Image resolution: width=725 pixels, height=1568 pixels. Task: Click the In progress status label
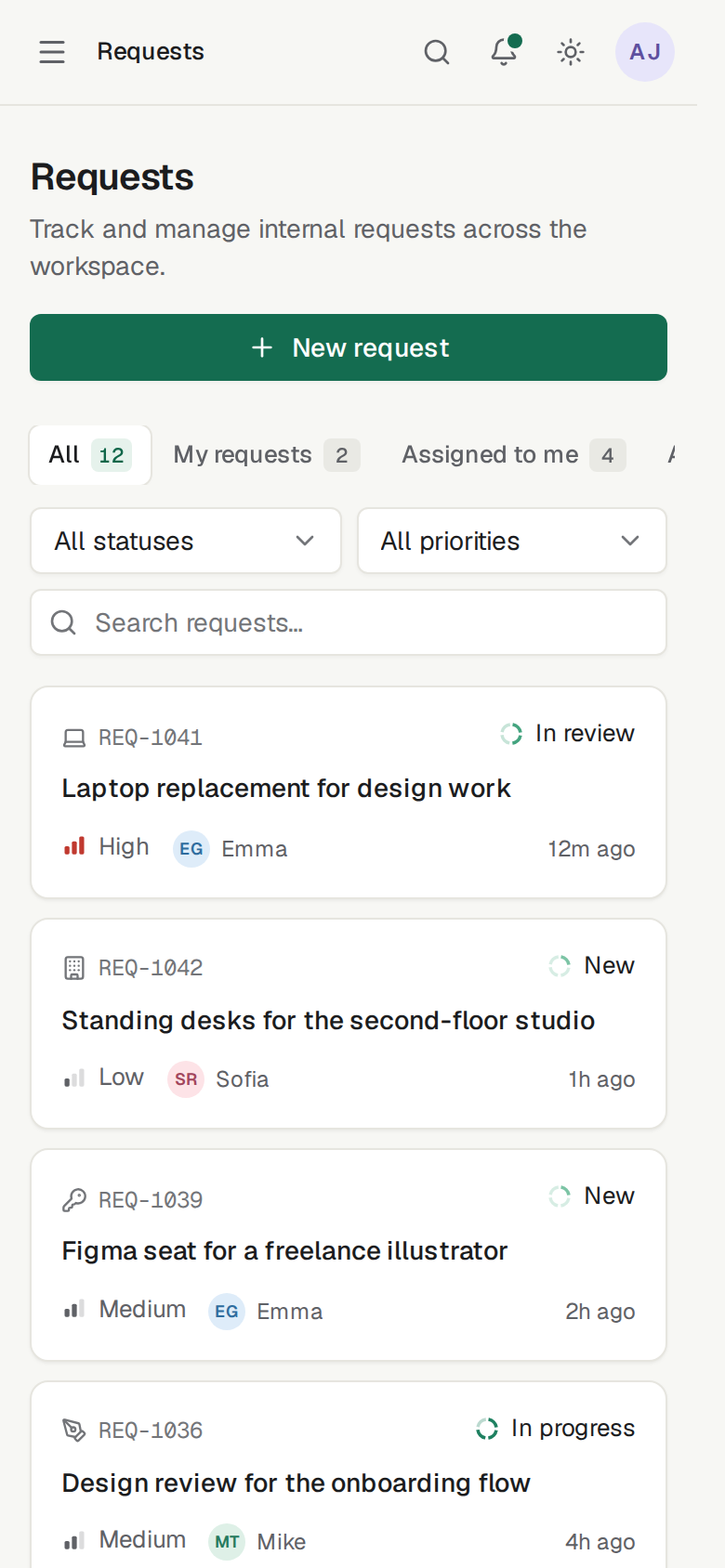(x=573, y=1429)
